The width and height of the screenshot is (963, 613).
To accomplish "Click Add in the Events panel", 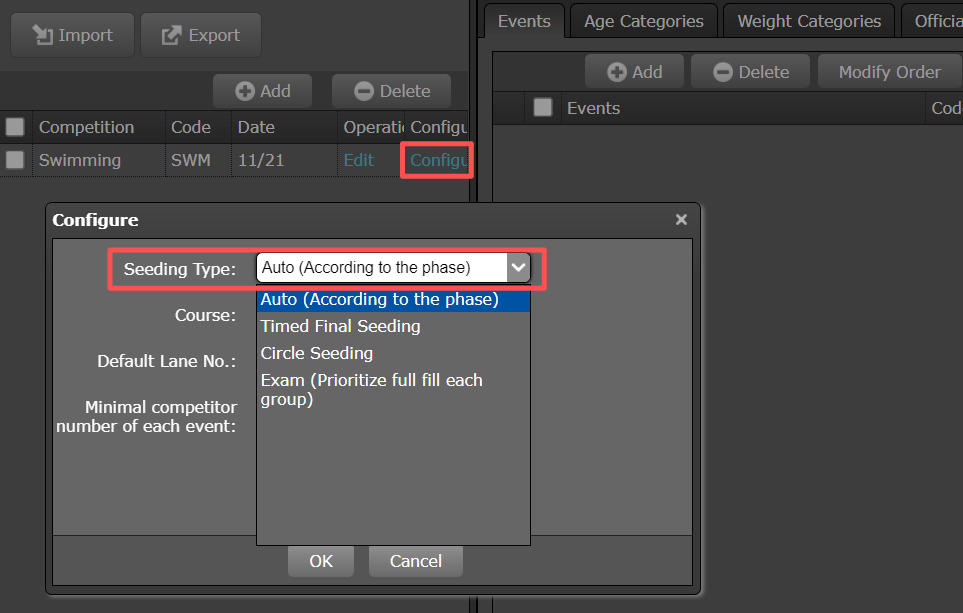I will pos(634,72).
